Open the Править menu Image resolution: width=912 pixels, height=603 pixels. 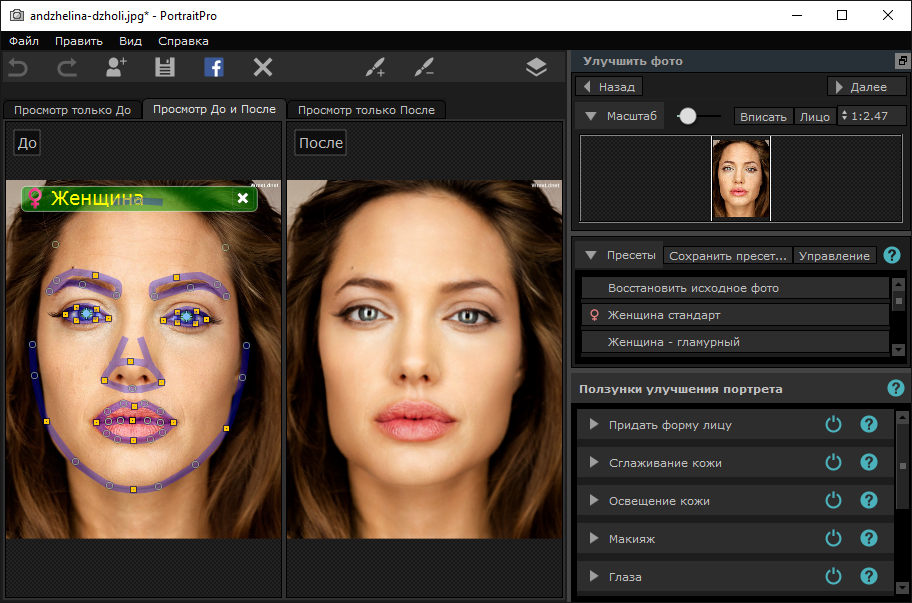click(79, 41)
